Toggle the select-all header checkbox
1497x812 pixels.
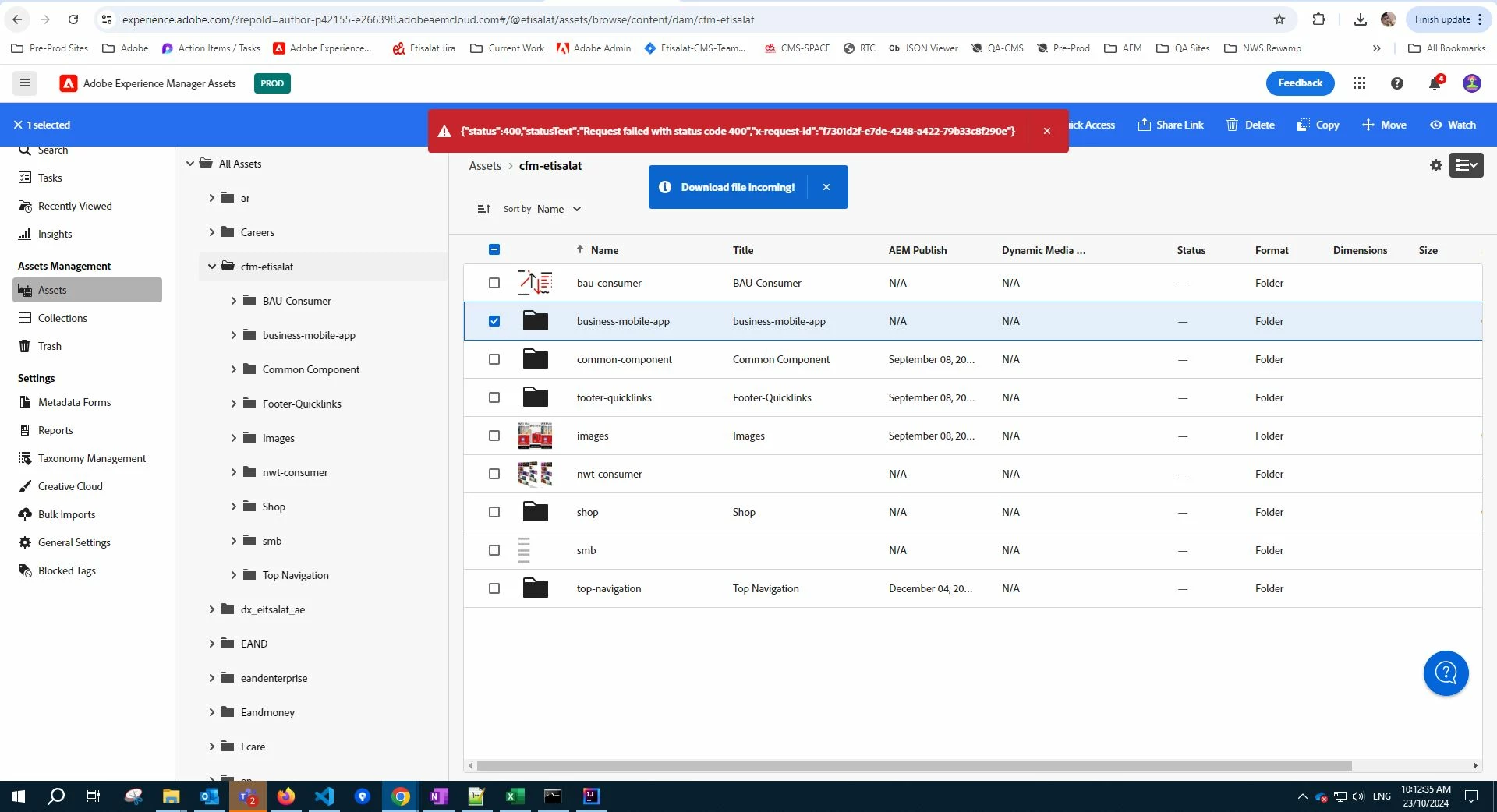[494, 250]
